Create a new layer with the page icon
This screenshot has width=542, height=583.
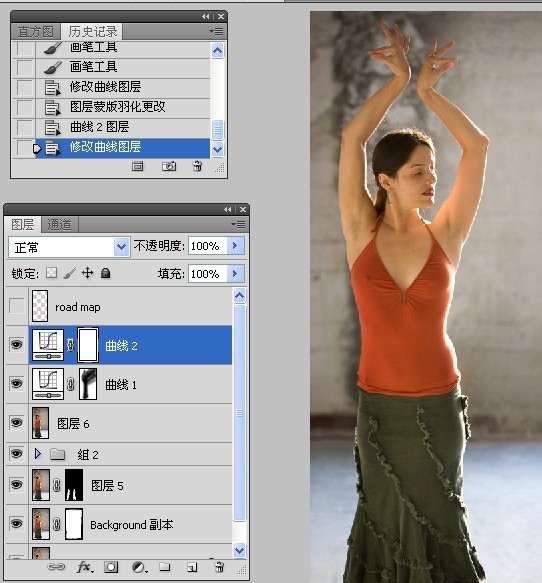coord(192,567)
